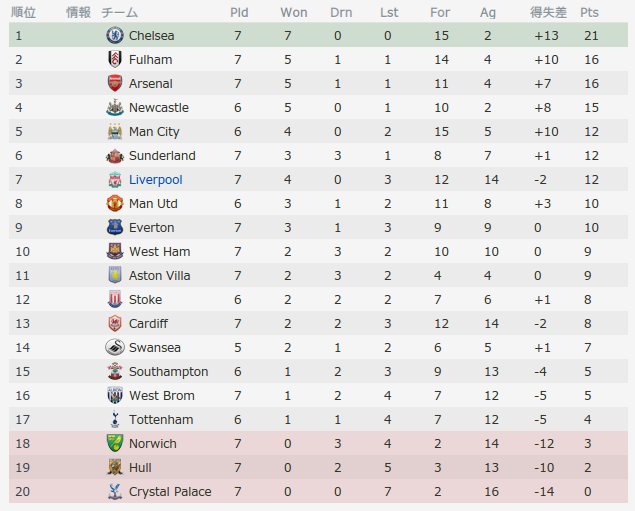Click the Fulham club badge
The image size is (635, 511).
tap(115, 59)
